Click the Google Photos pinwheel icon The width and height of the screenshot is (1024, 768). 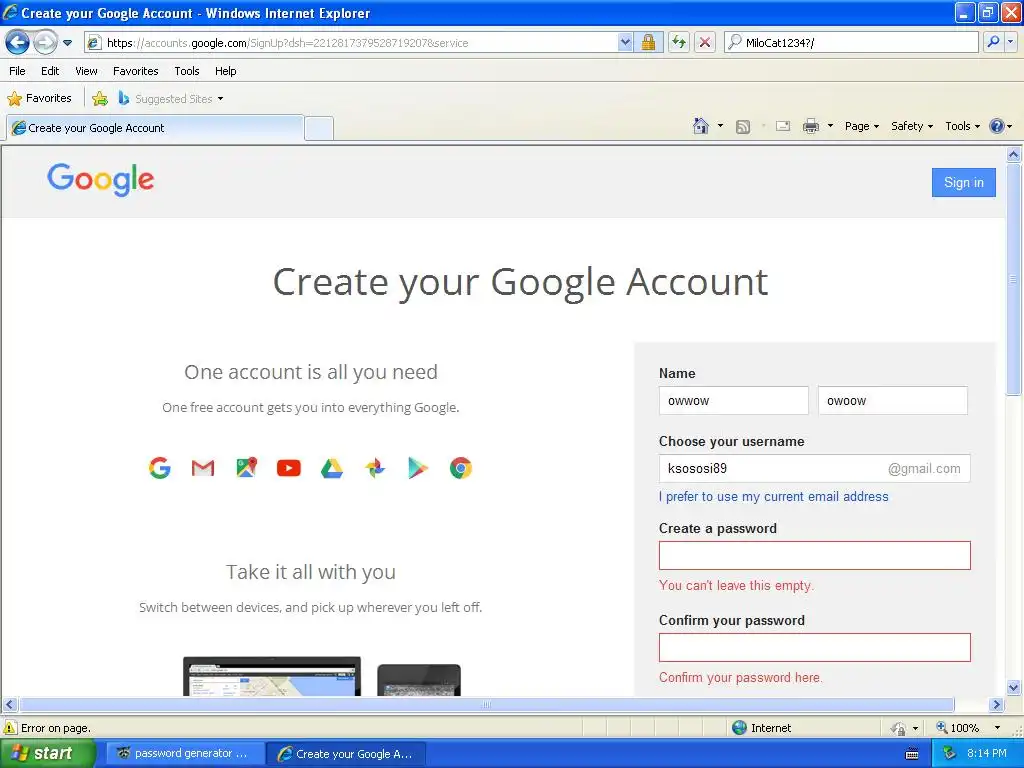[x=375, y=468]
